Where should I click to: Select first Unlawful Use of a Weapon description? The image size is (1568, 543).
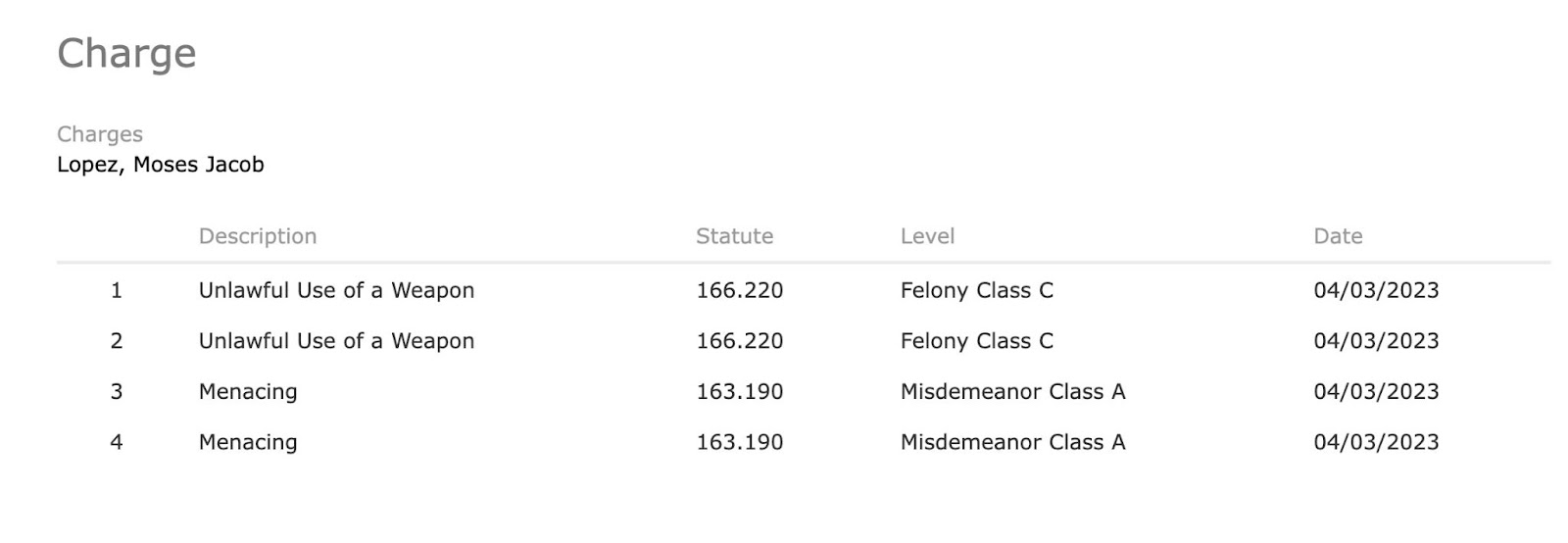coord(337,290)
